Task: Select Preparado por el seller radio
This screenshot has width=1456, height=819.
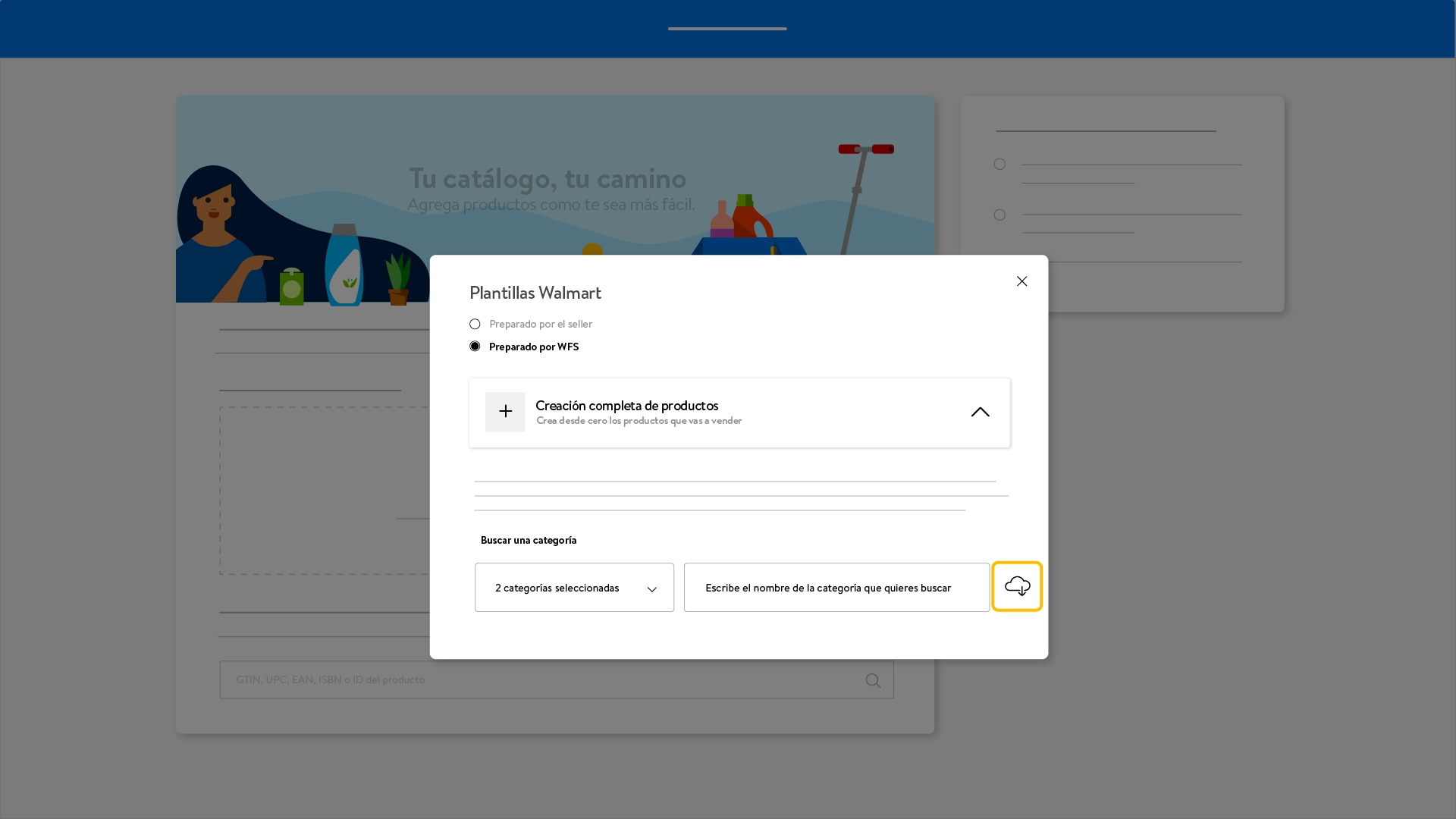Action: pyautogui.click(x=475, y=325)
